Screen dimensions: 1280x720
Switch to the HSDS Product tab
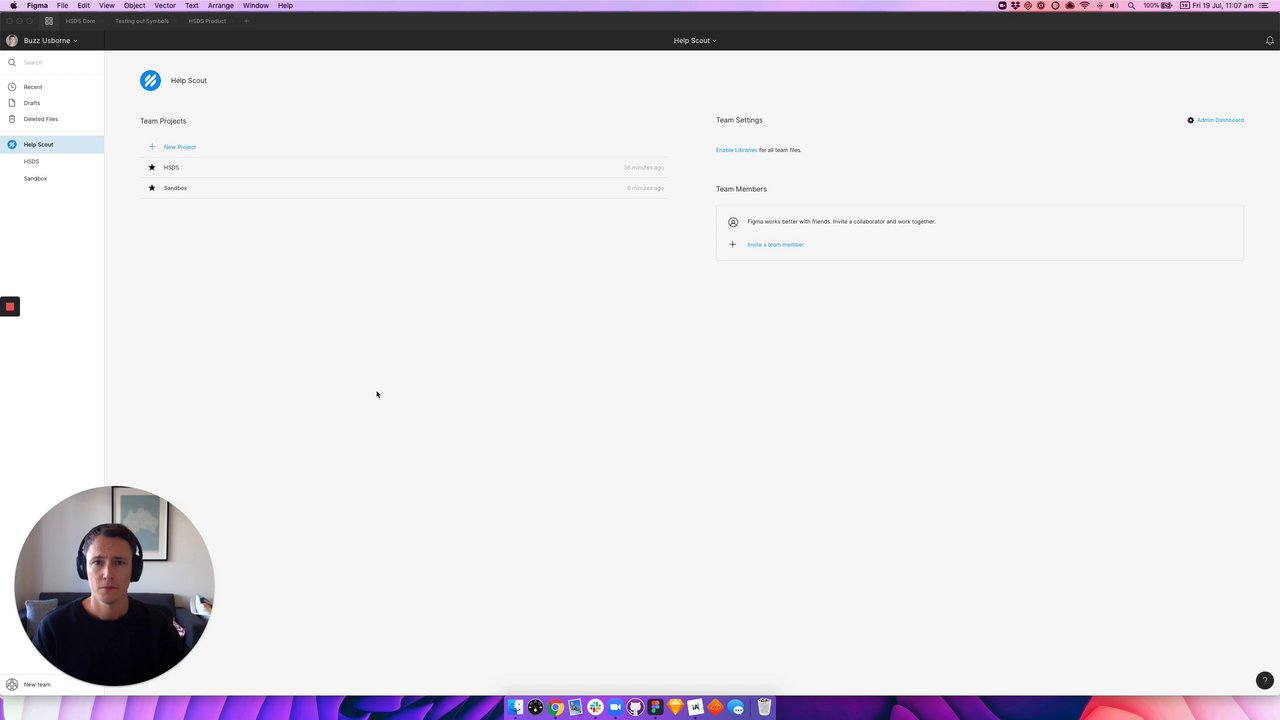pos(207,21)
